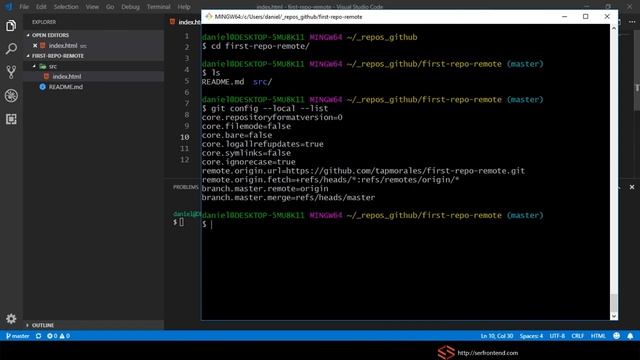This screenshot has width=640, height=360.
Task: Click the terminal window scroll-down arrow
Action: (613, 316)
